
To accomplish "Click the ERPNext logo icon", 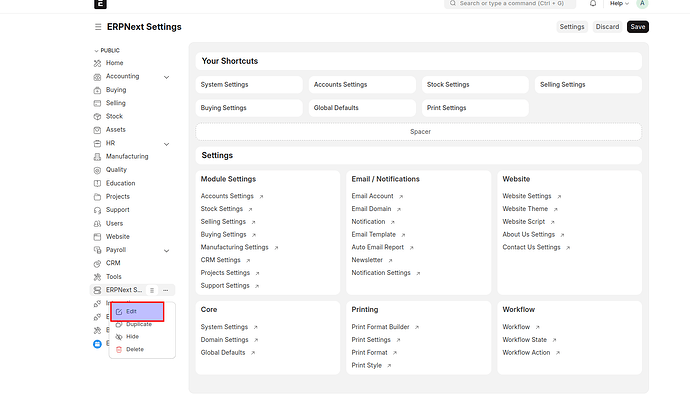I will tap(100, 4).
